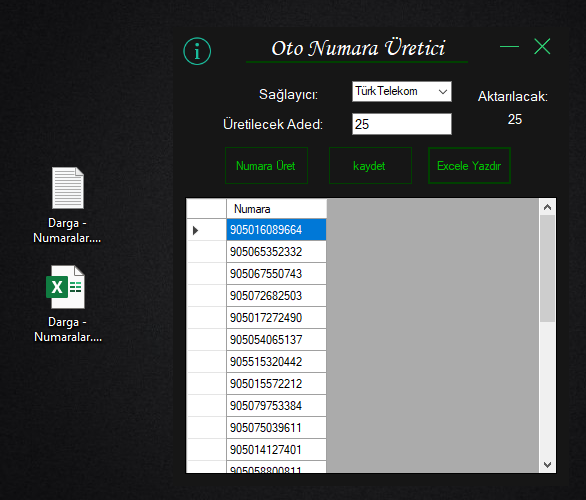Click the row selector arrow of first row
The image size is (586, 500).
195,230
